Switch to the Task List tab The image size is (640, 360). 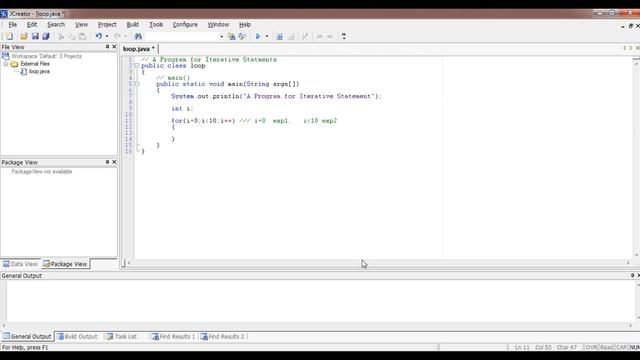pyautogui.click(x=122, y=337)
